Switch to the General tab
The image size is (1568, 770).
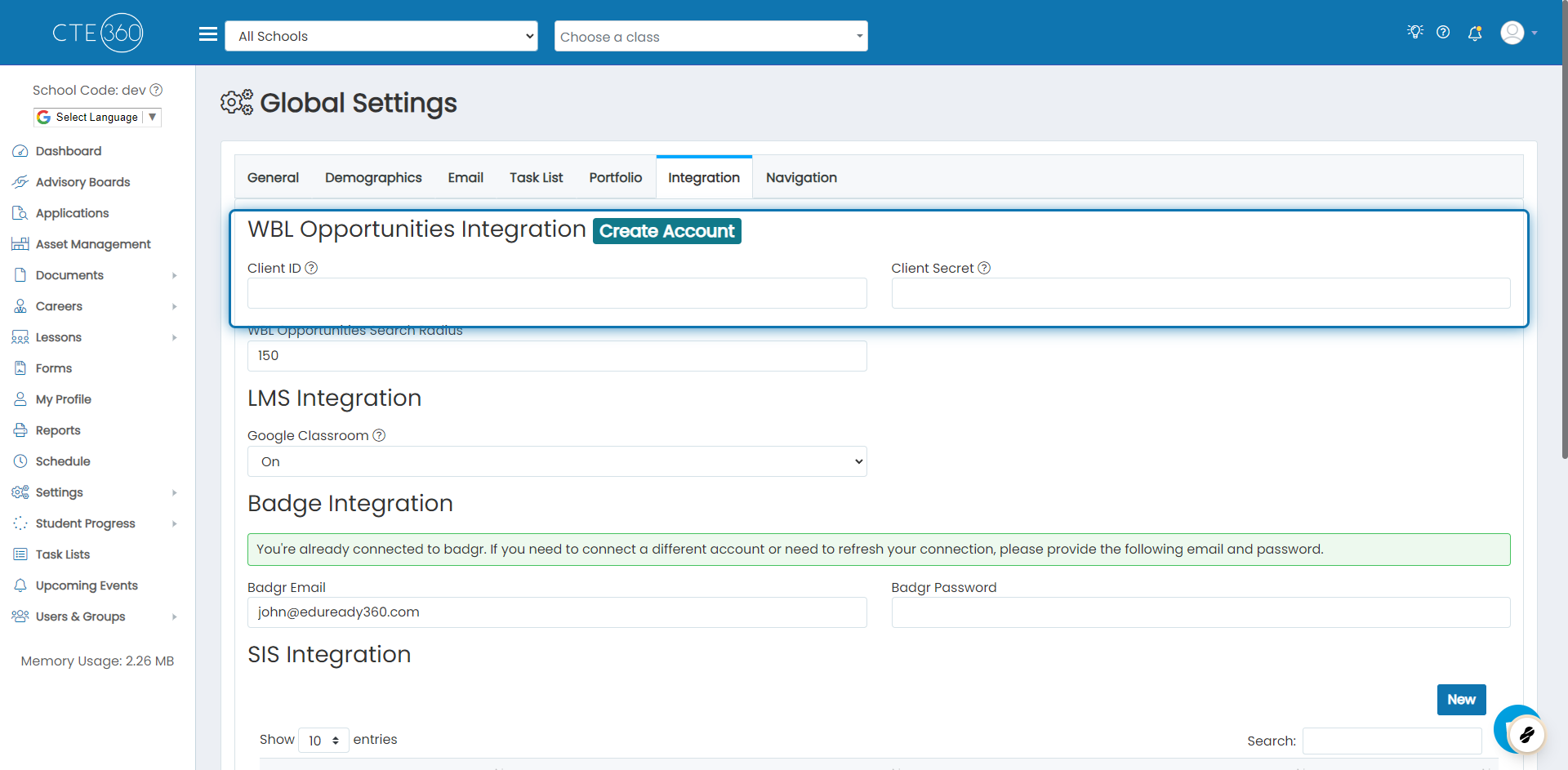(x=273, y=177)
